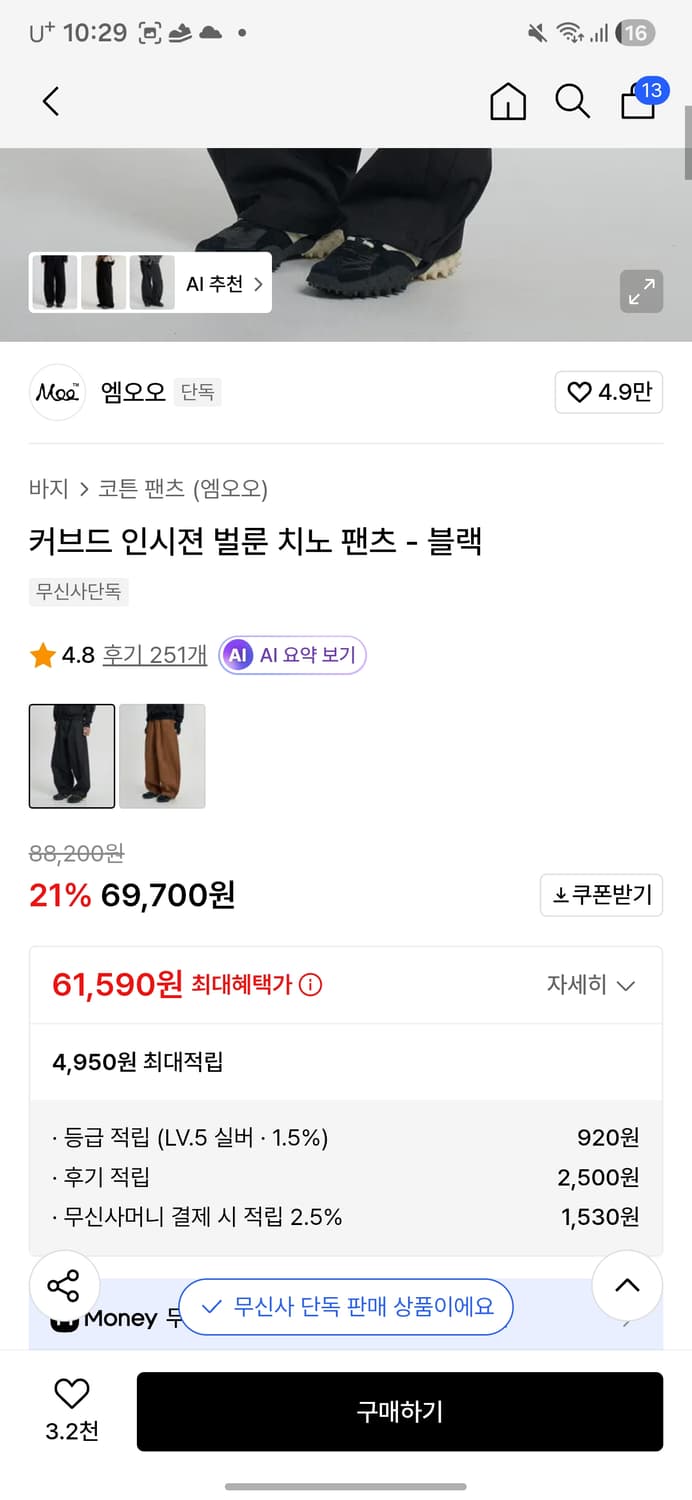The width and height of the screenshot is (692, 1500).
Task: Go back with the back arrow
Action: coord(50,101)
